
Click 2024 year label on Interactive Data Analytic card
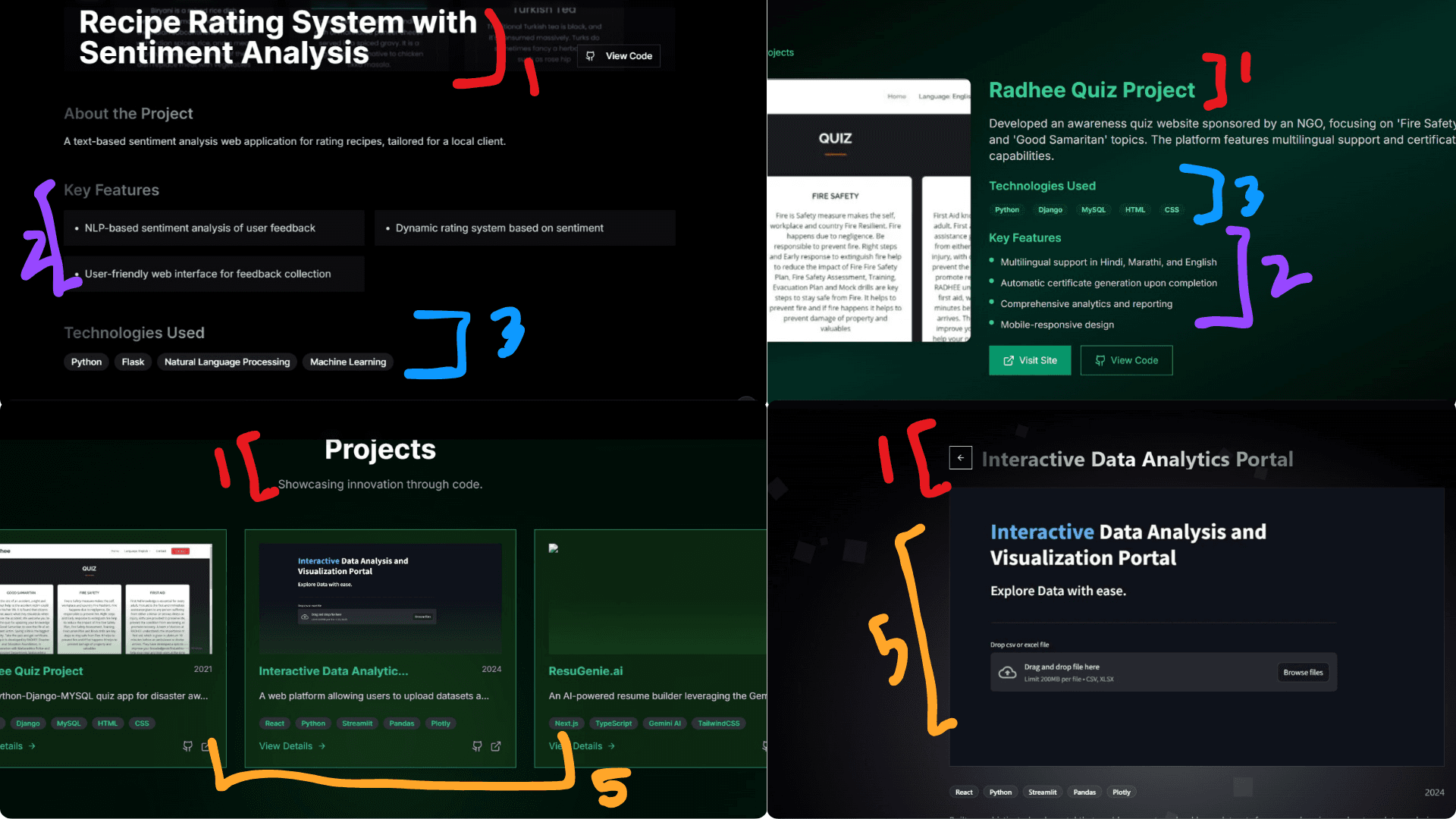pyautogui.click(x=491, y=669)
